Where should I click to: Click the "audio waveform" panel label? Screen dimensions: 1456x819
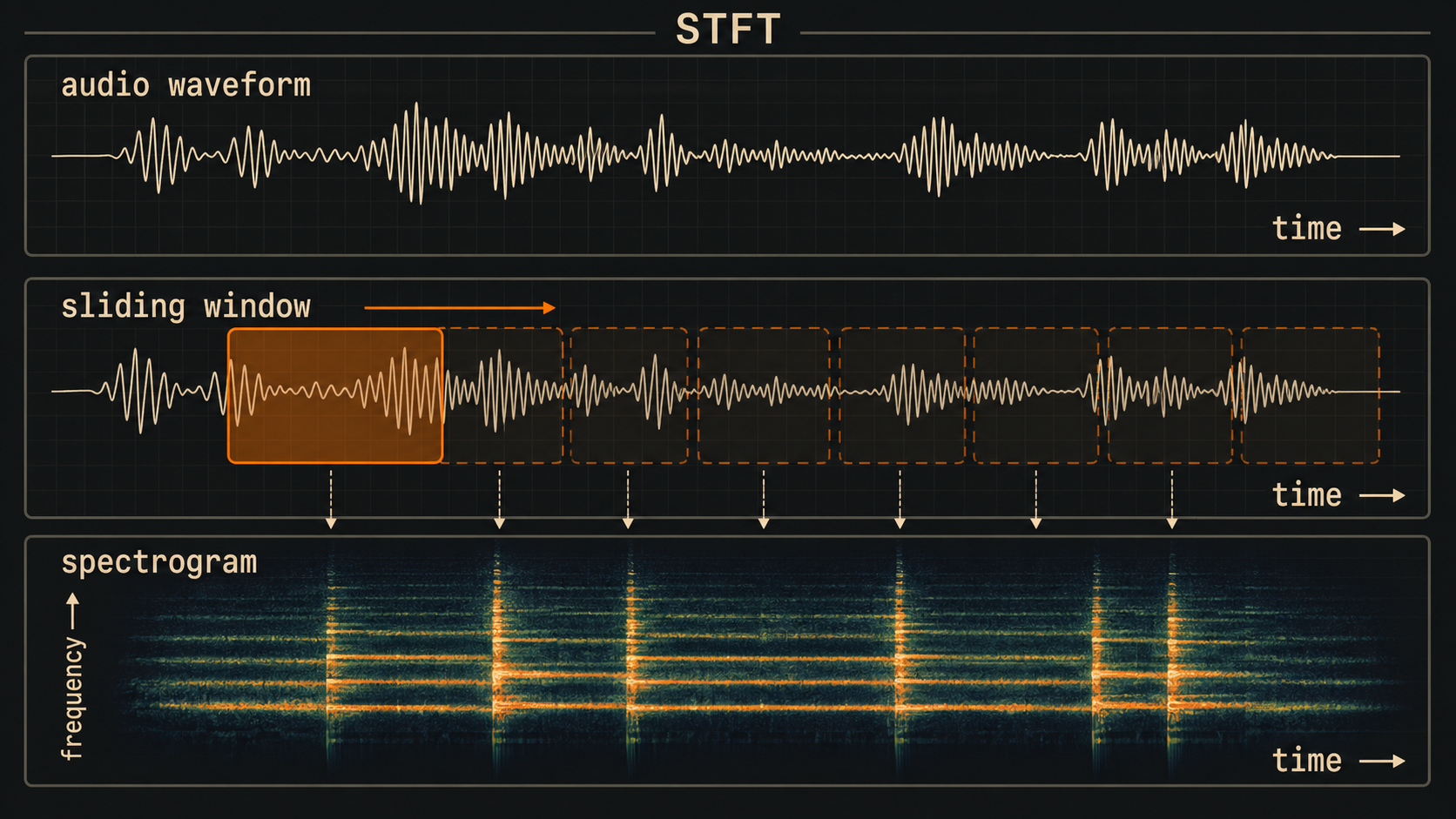click(x=185, y=85)
